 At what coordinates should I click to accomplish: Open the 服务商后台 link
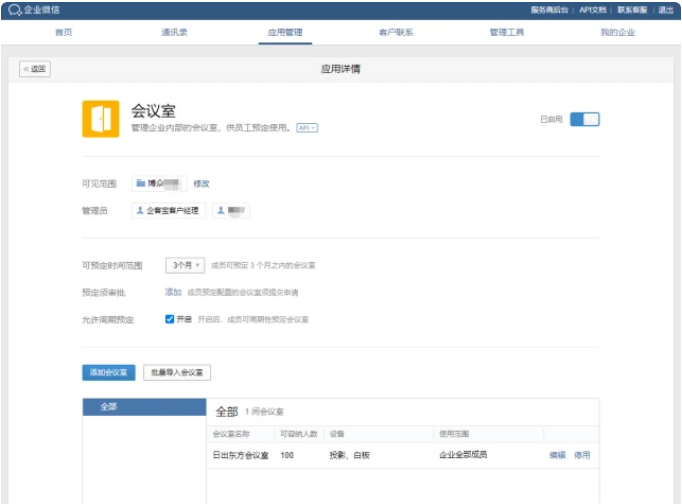[x=549, y=10]
